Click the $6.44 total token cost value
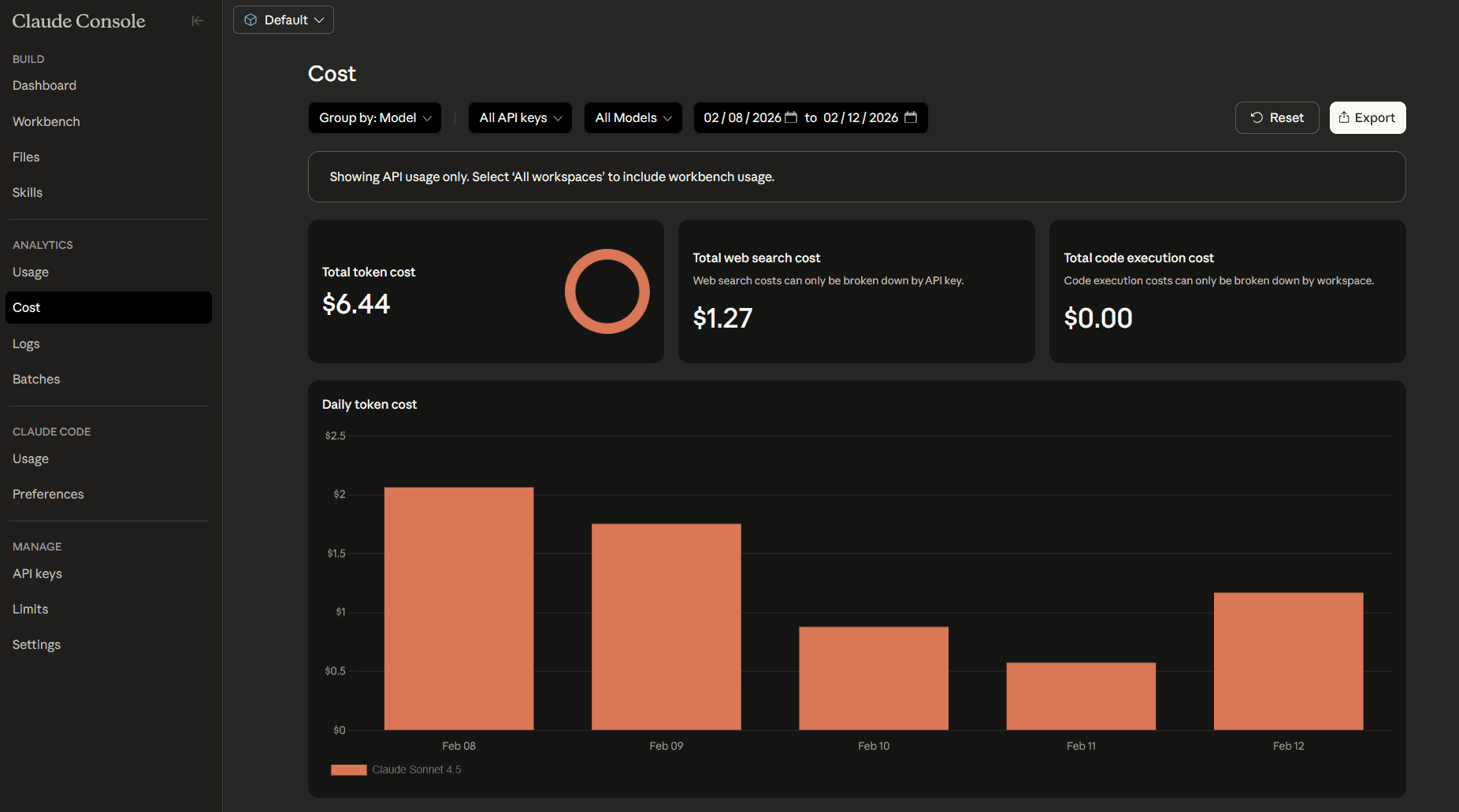 pos(356,304)
